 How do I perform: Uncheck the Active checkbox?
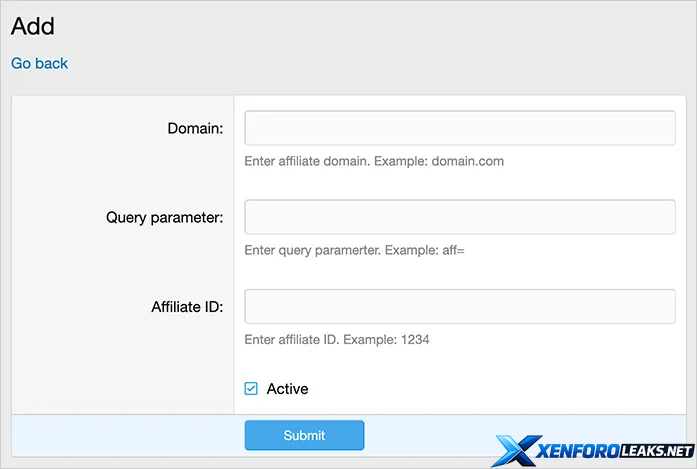[x=252, y=388]
